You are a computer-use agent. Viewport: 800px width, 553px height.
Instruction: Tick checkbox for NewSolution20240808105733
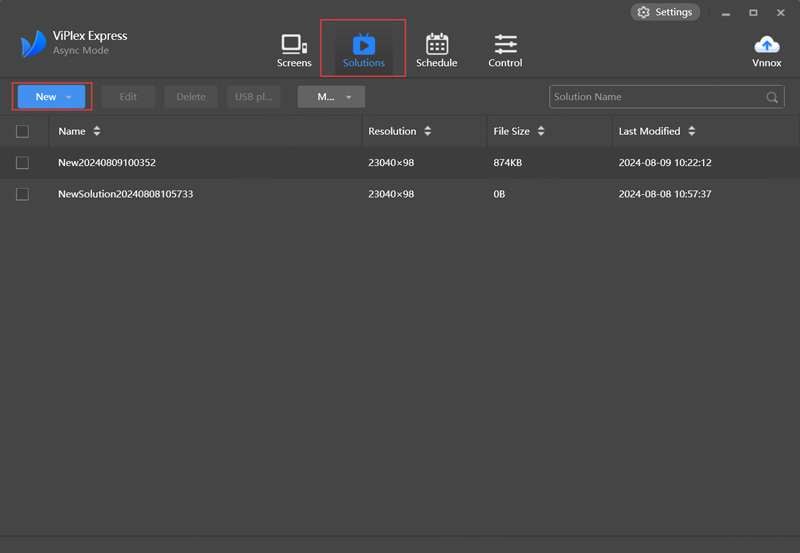click(x=22, y=194)
